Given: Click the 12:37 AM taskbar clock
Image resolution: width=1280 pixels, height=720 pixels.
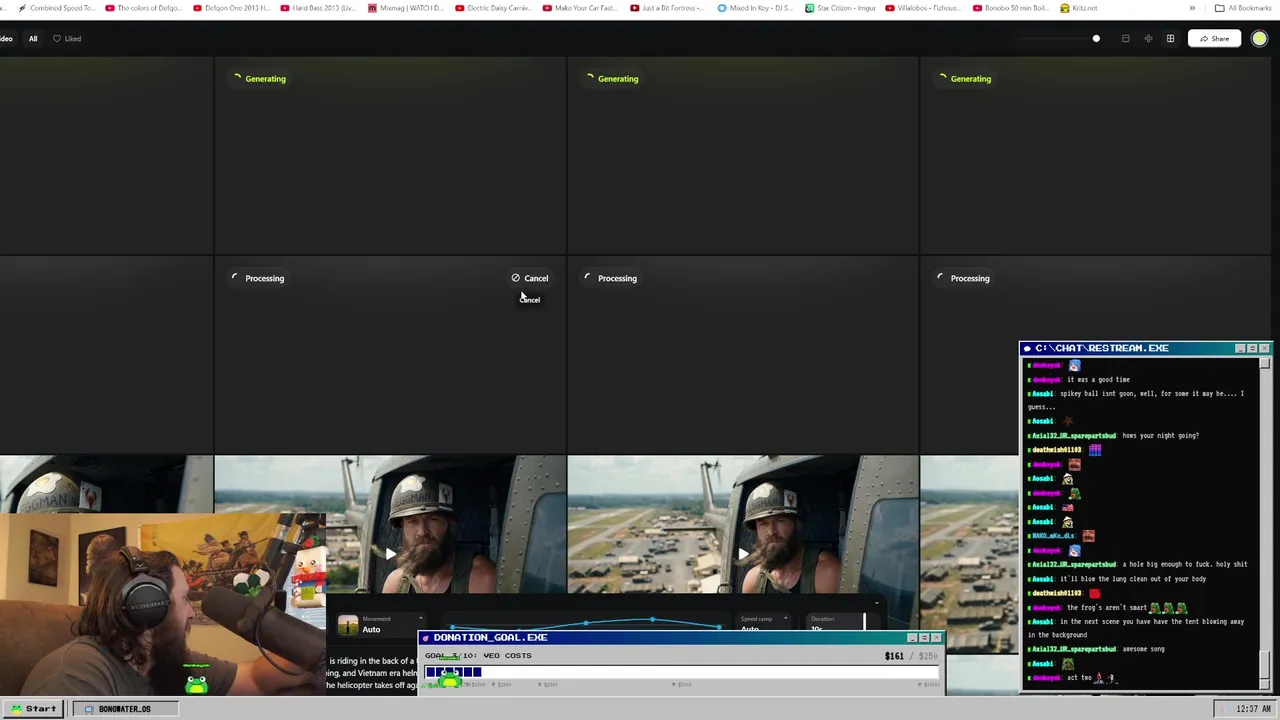Looking at the screenshot, I should [x=1253, y=709].
